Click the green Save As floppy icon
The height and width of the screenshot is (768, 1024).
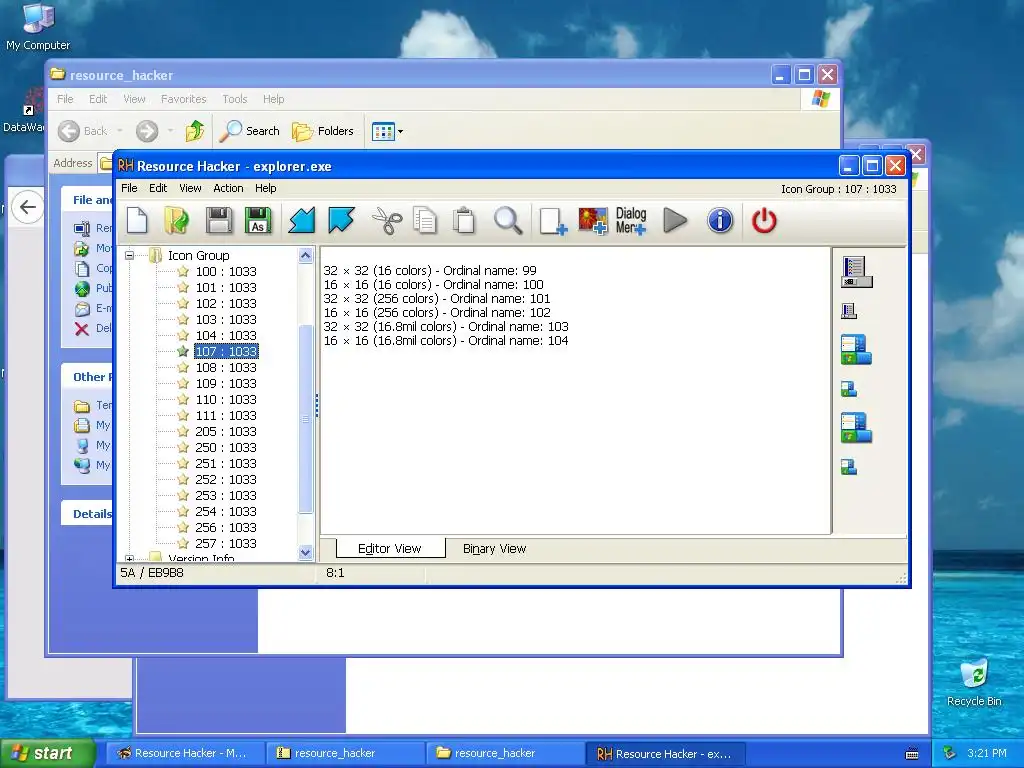[258, 221]
